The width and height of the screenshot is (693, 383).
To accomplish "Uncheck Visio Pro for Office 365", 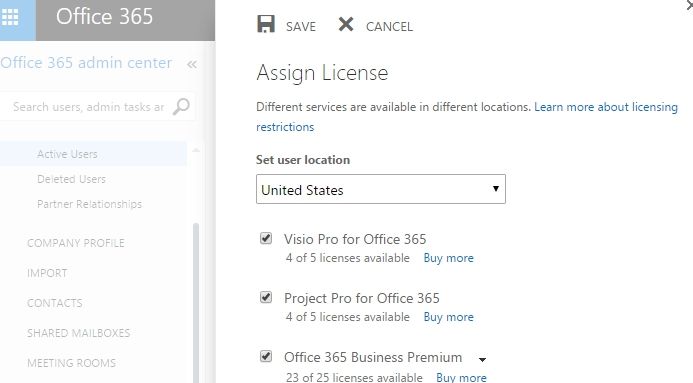I will [x=266, y=238].
